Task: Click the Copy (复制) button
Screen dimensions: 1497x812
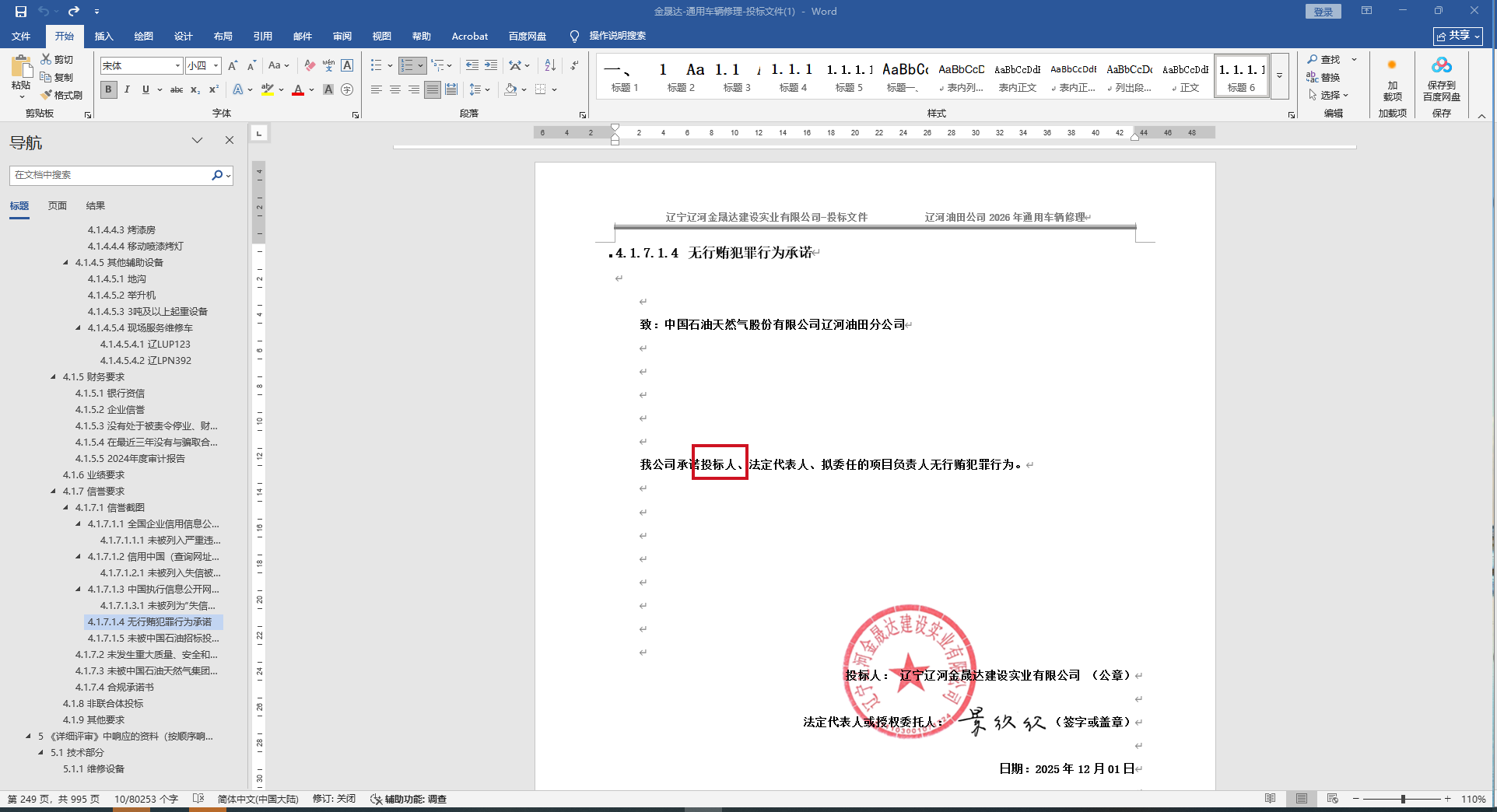Action: click(x=57, y=77)
